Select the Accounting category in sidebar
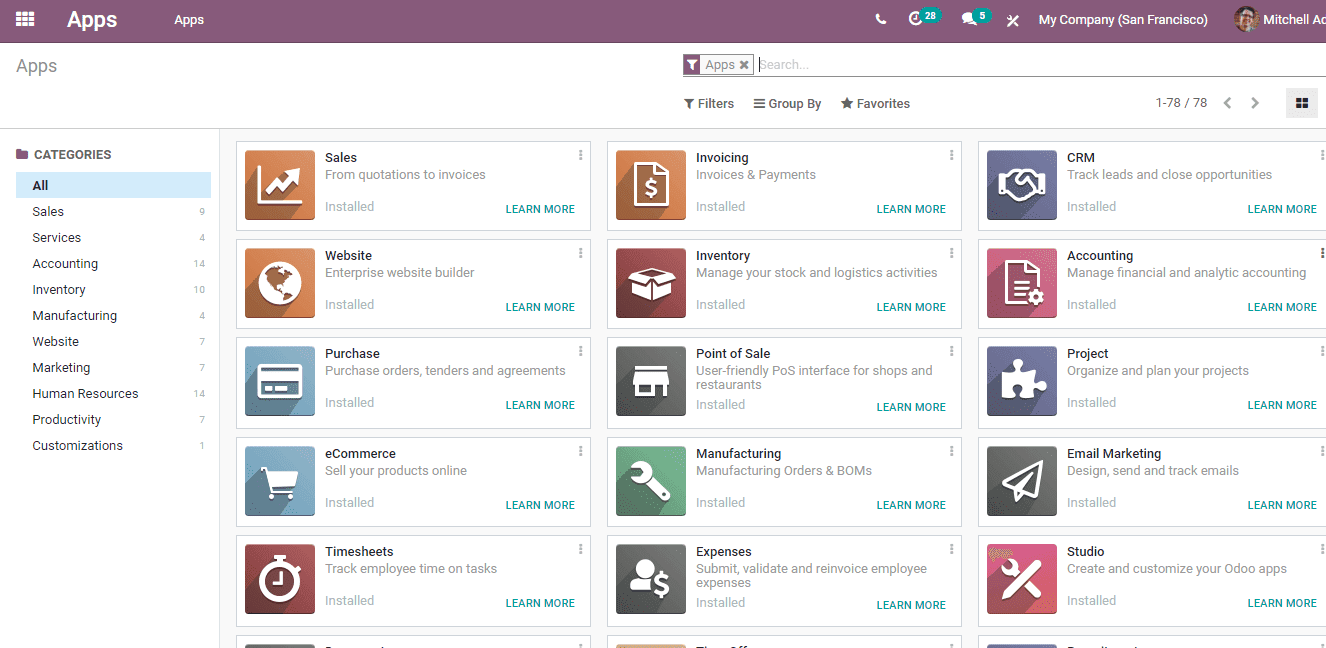Image resolution: width=1326 pixels, height=648 pixels. pos(113,263)
